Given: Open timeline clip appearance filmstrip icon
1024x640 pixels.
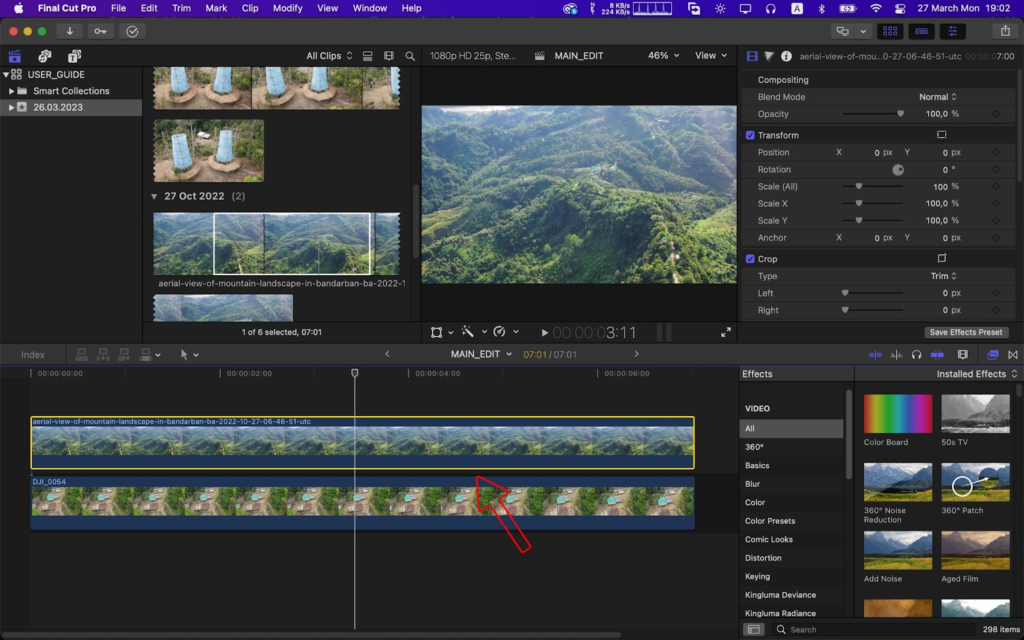Looking at the screenshot, I should 963,355.
